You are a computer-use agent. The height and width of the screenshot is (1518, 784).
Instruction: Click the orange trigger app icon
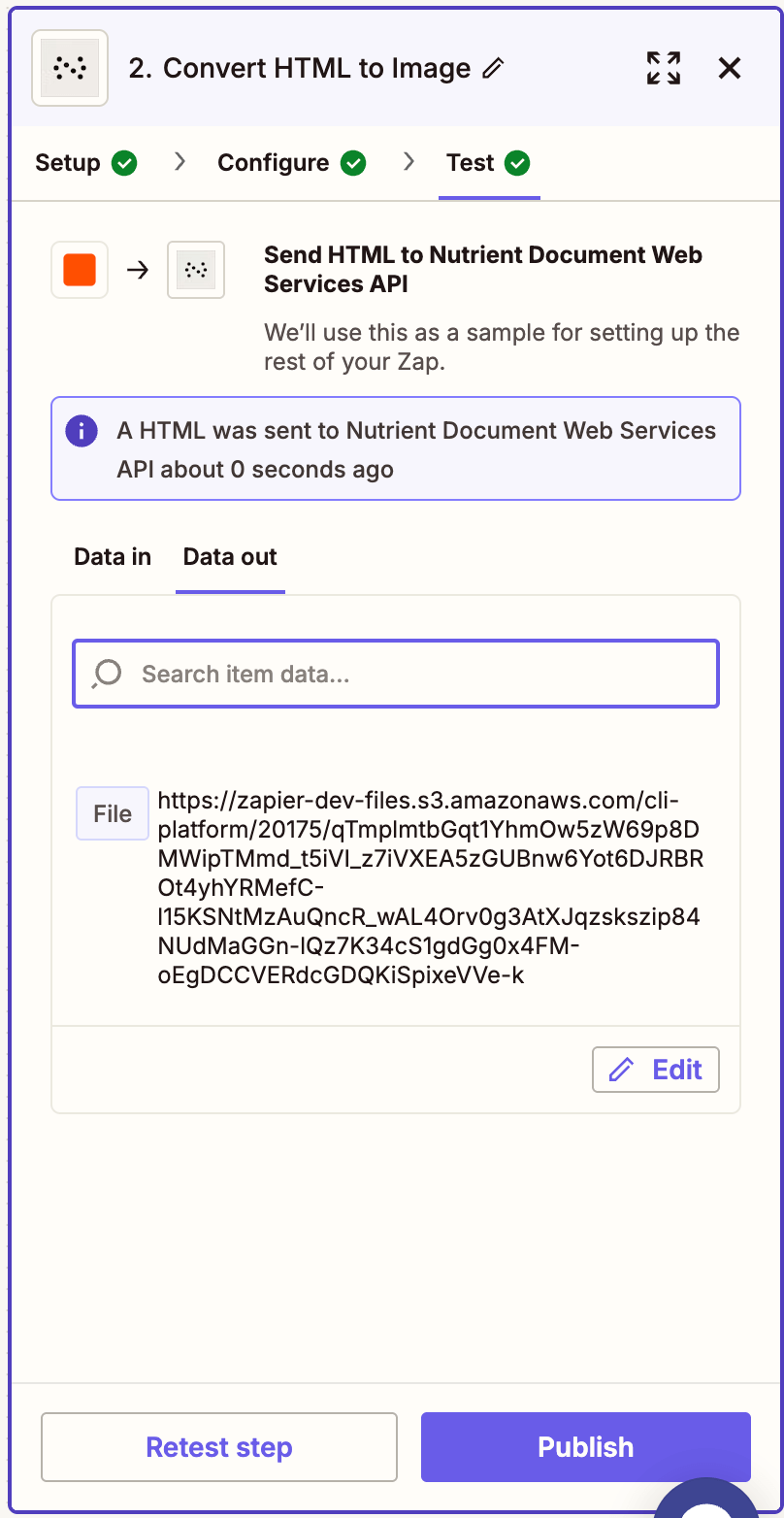(x=79, y=269)
